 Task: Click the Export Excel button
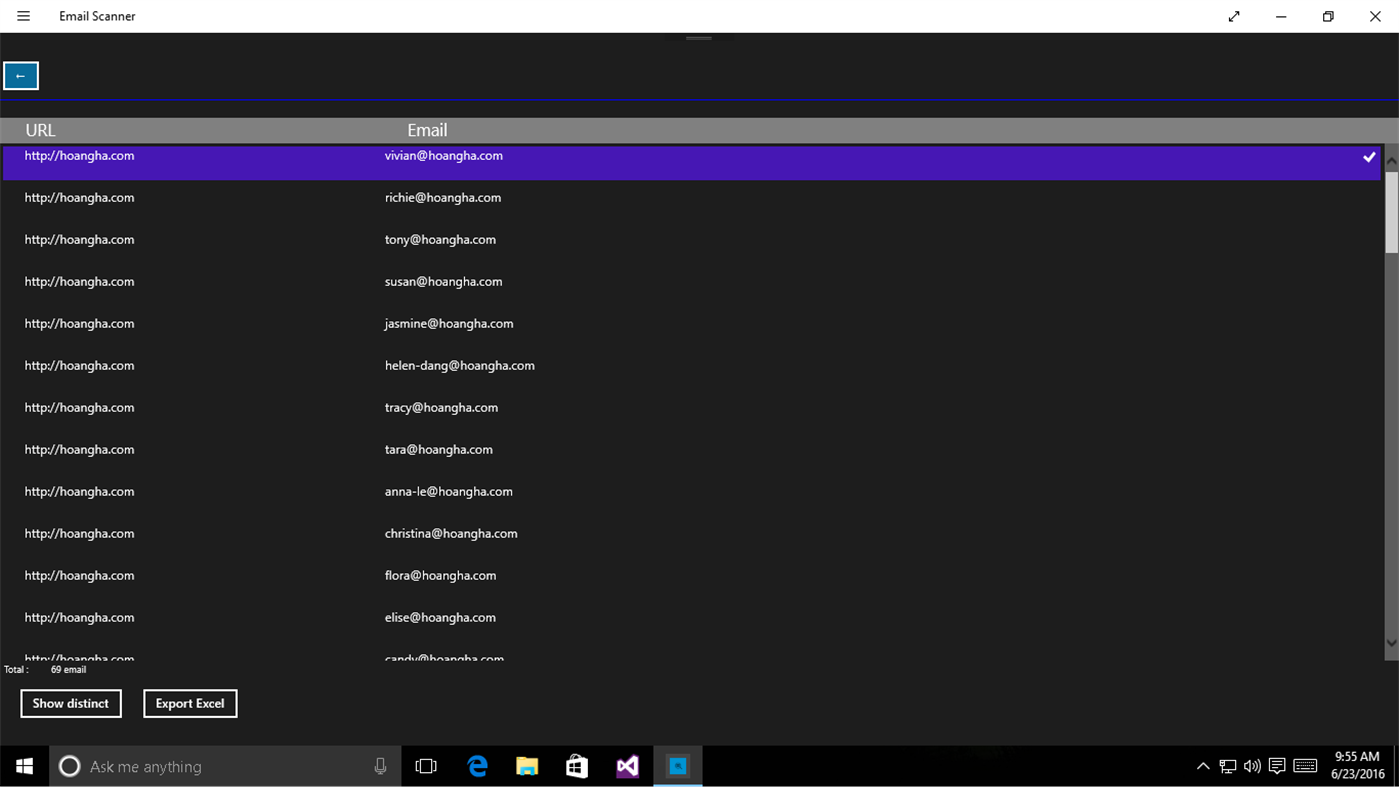point(190,703)
